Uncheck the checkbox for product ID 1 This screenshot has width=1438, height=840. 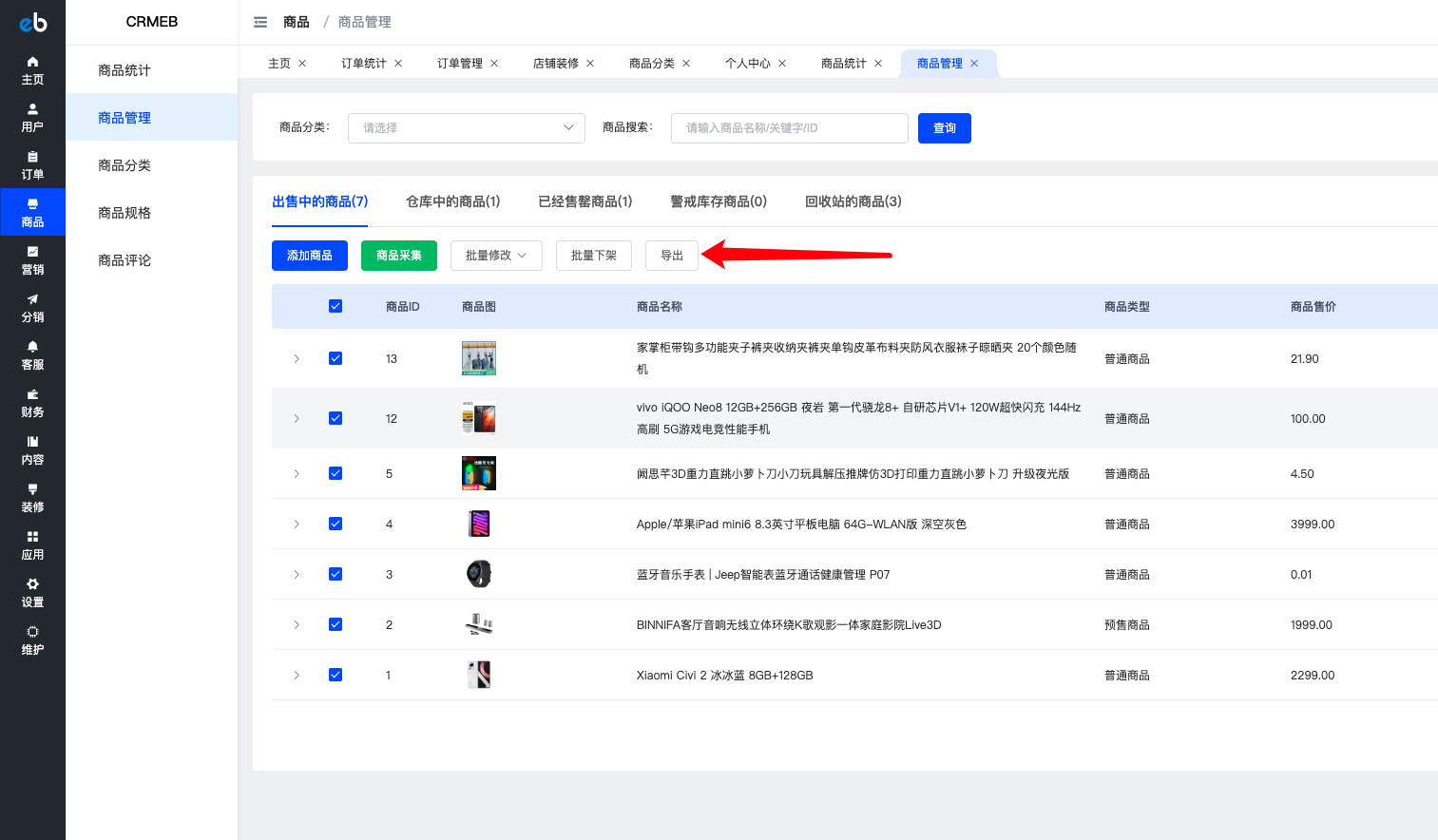[x=336, y=675]
